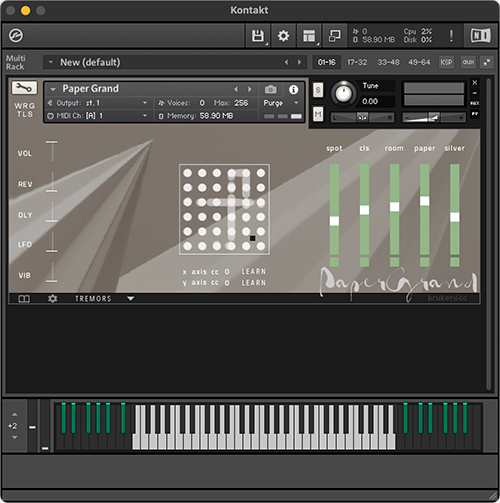This screenshot has height=503, width=500.
Task: Switch to rack page 17-32
Action: click(x=357, y=62)
